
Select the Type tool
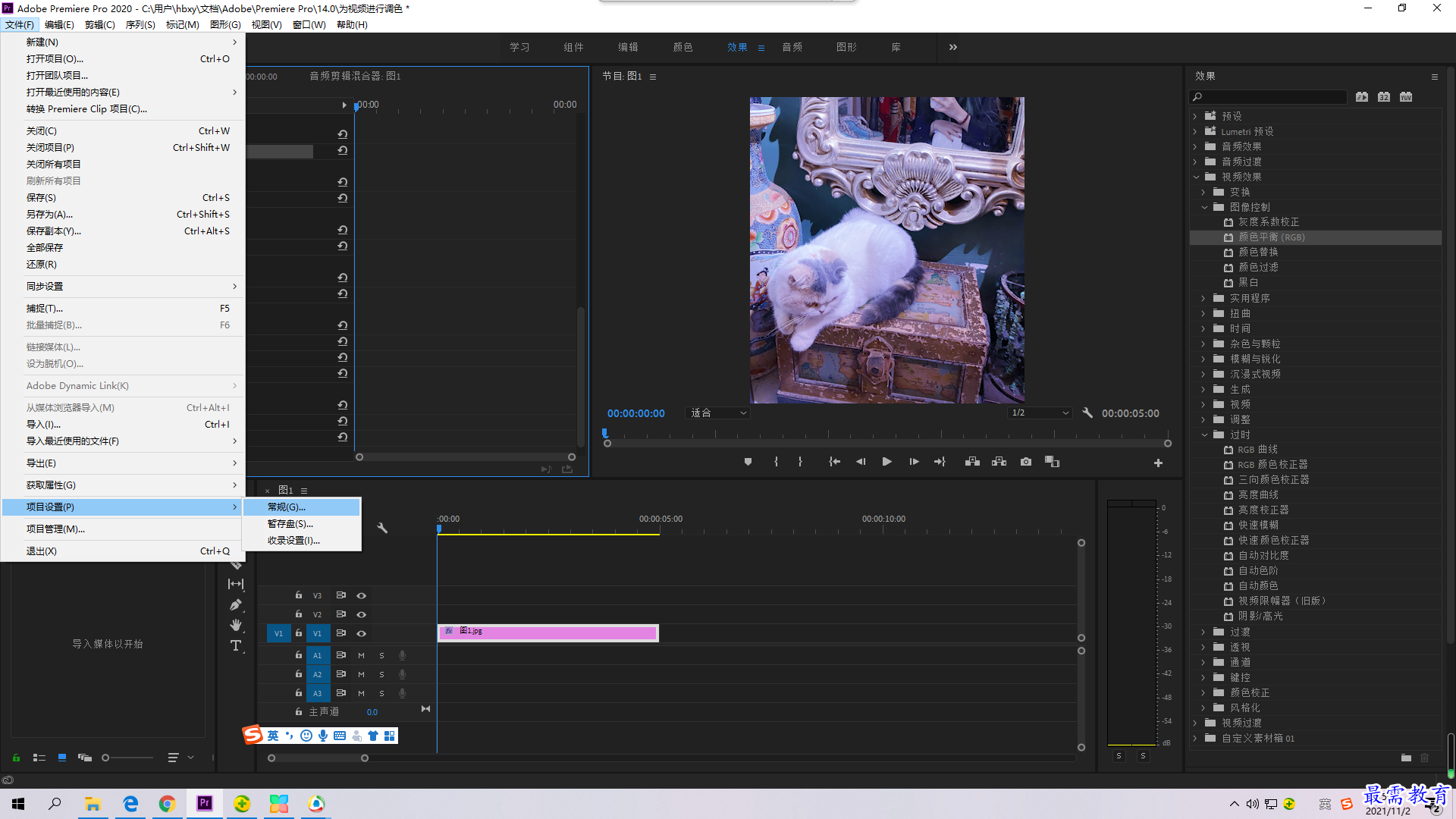[236, 645]
